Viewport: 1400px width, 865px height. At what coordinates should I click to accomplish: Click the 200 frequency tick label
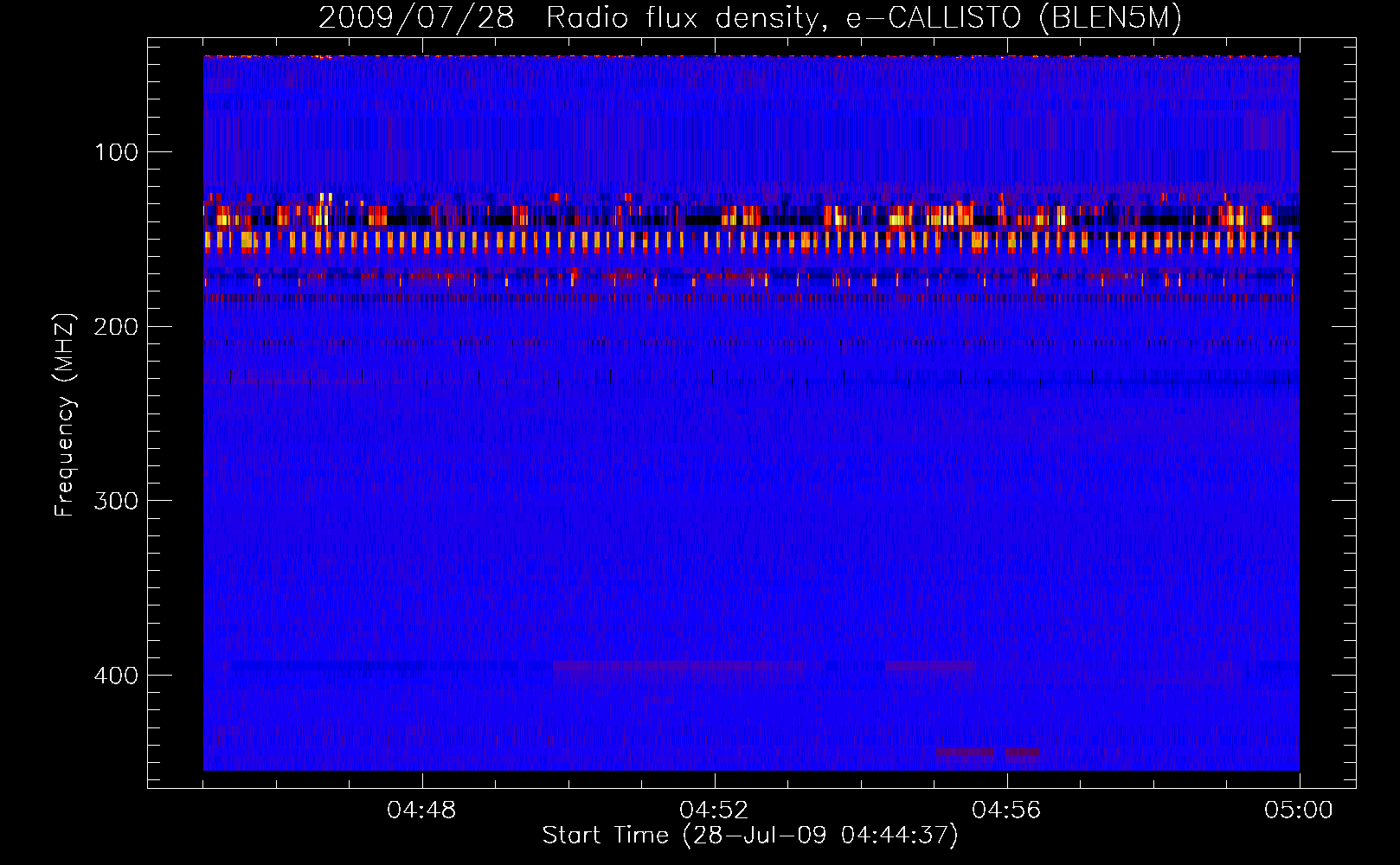(116, 328)
